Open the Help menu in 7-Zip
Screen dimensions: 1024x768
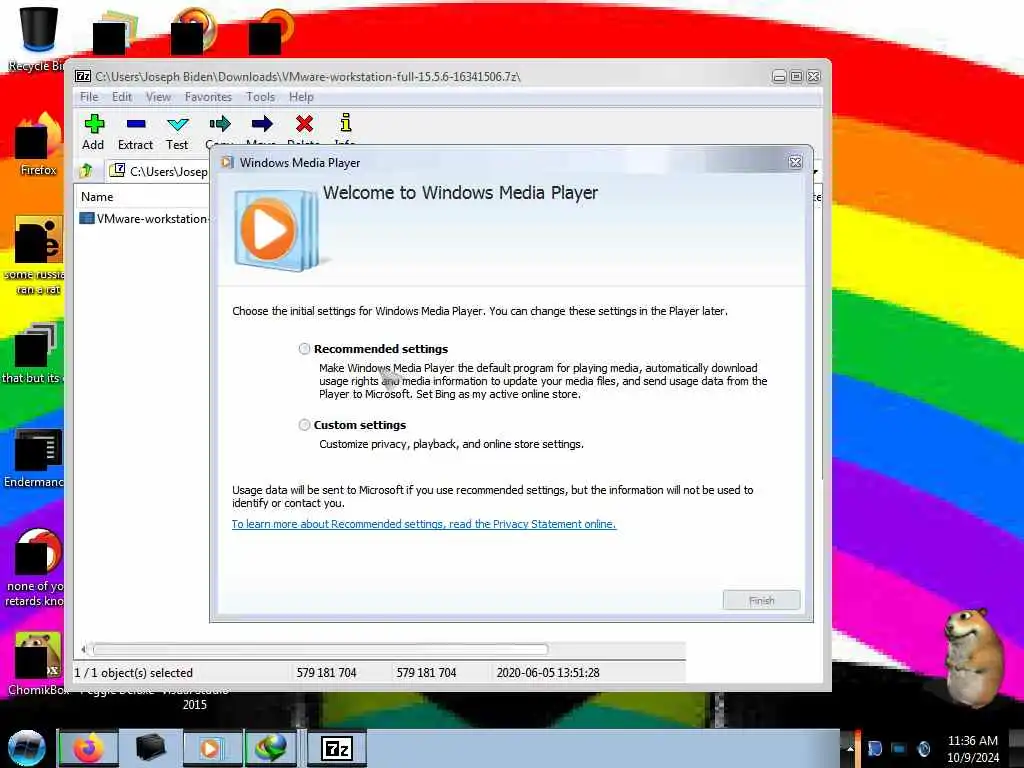[301, 97]
